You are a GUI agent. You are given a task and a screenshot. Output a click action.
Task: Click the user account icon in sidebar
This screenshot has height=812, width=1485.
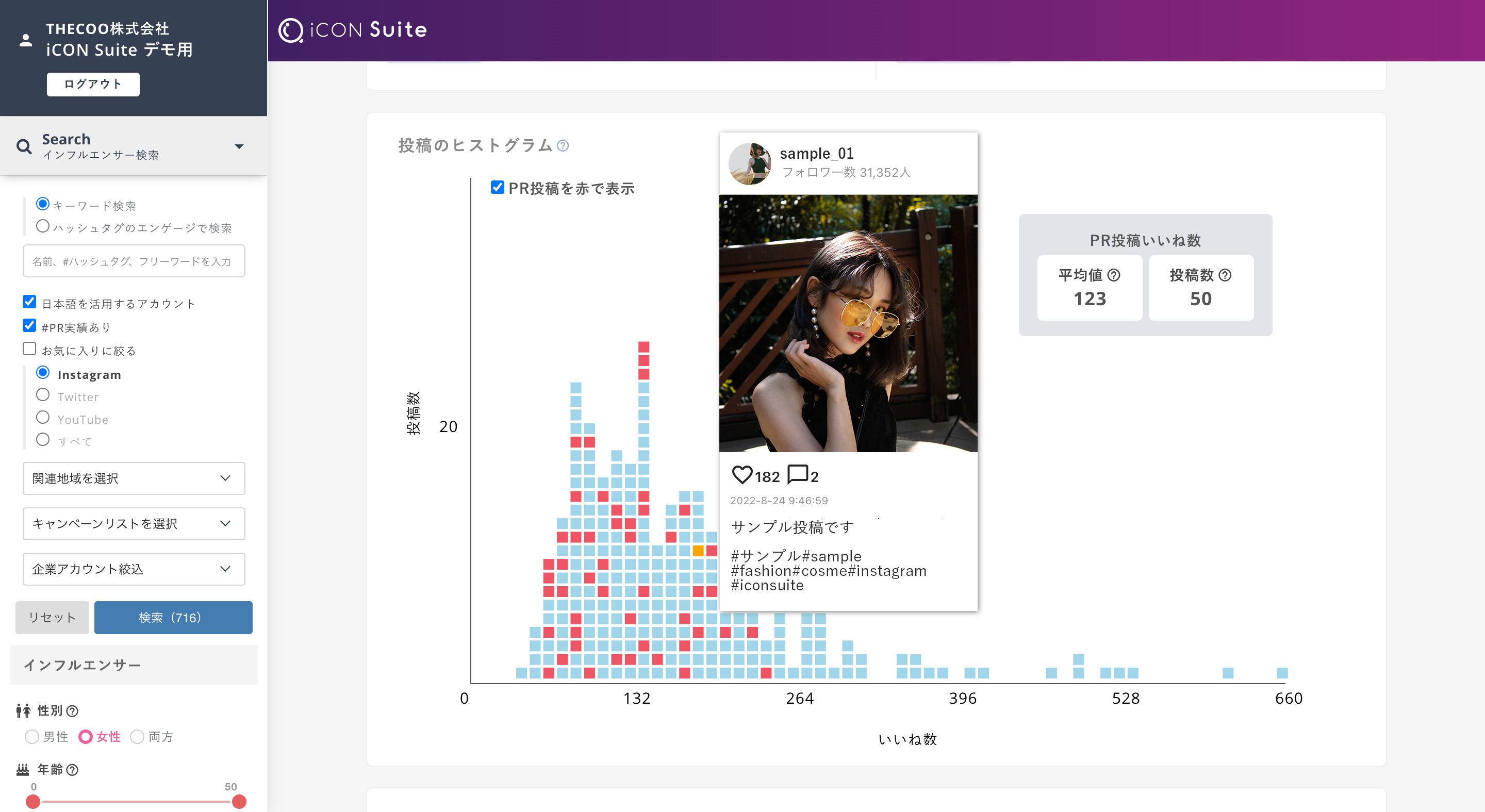click(x=25, y=40)
